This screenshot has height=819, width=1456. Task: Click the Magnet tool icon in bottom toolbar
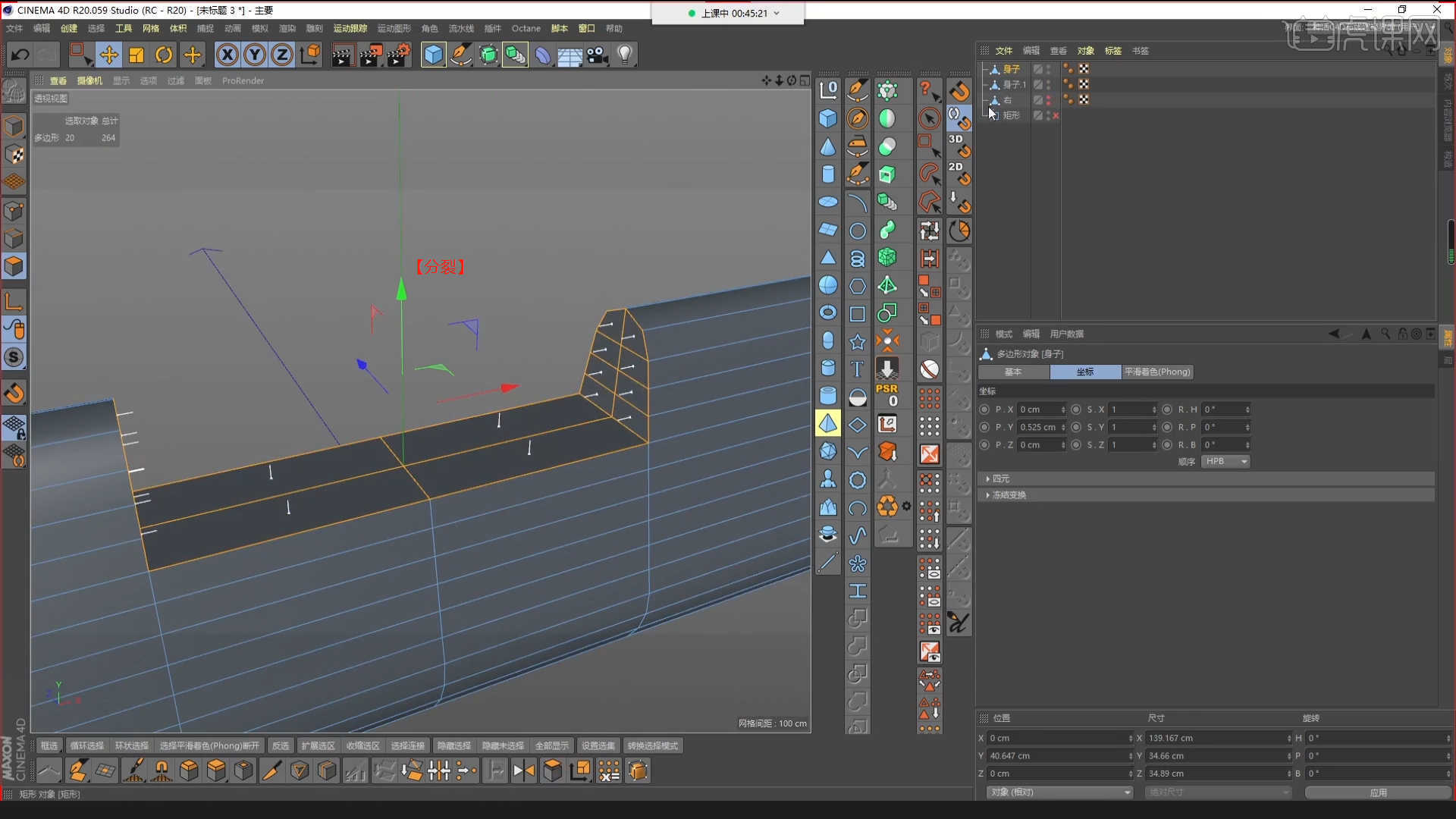pos(162,770)
